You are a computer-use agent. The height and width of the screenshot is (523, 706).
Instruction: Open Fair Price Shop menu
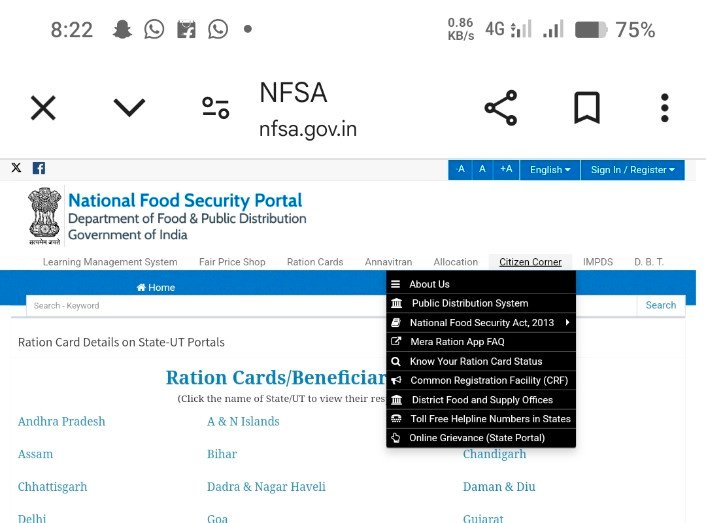pyautogui.click(x=232, y=262)
